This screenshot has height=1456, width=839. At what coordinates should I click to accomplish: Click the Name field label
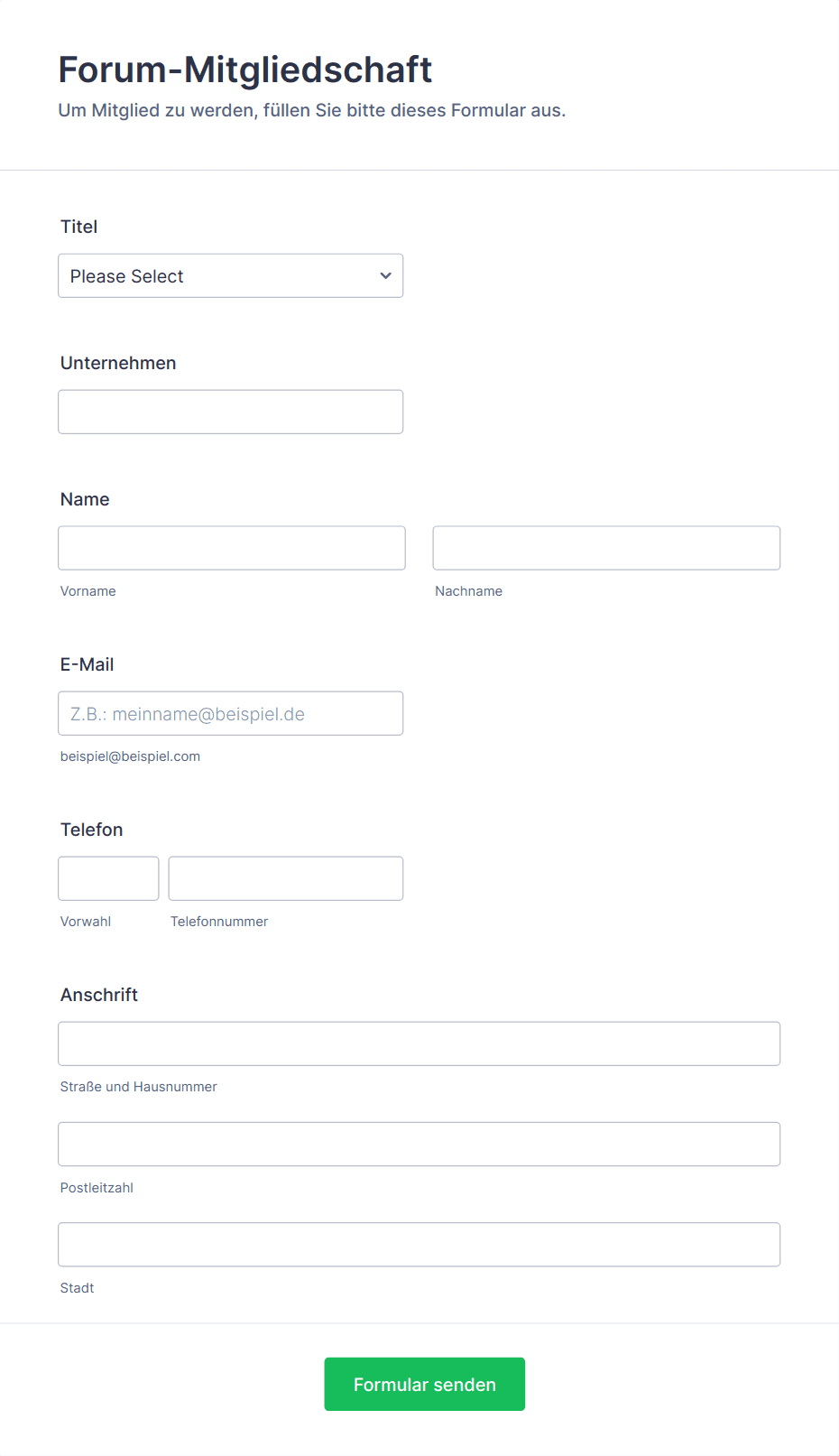coord(85,499)
